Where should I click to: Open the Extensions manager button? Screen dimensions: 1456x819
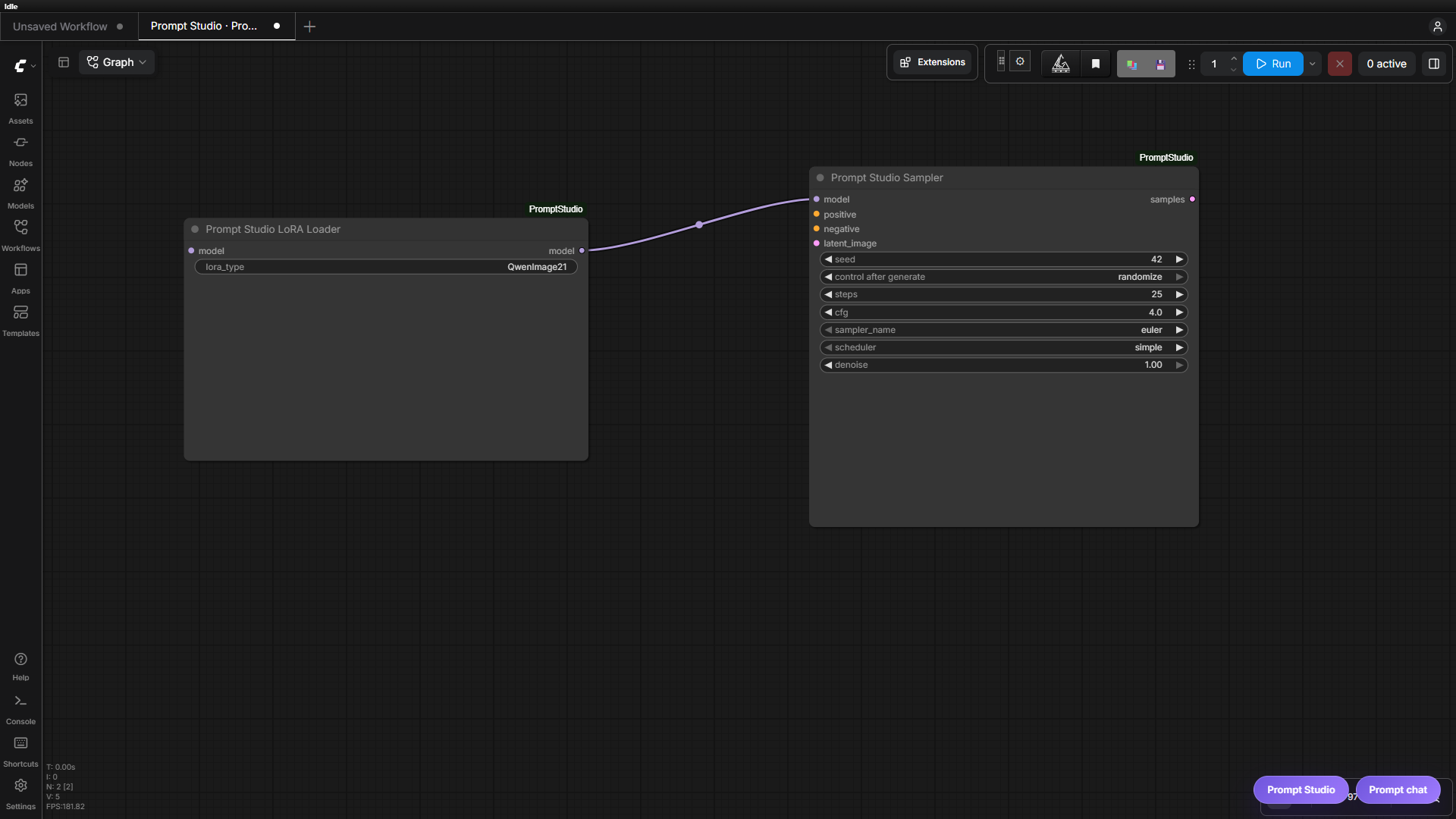pyautogui.click(x=932, y=62)
